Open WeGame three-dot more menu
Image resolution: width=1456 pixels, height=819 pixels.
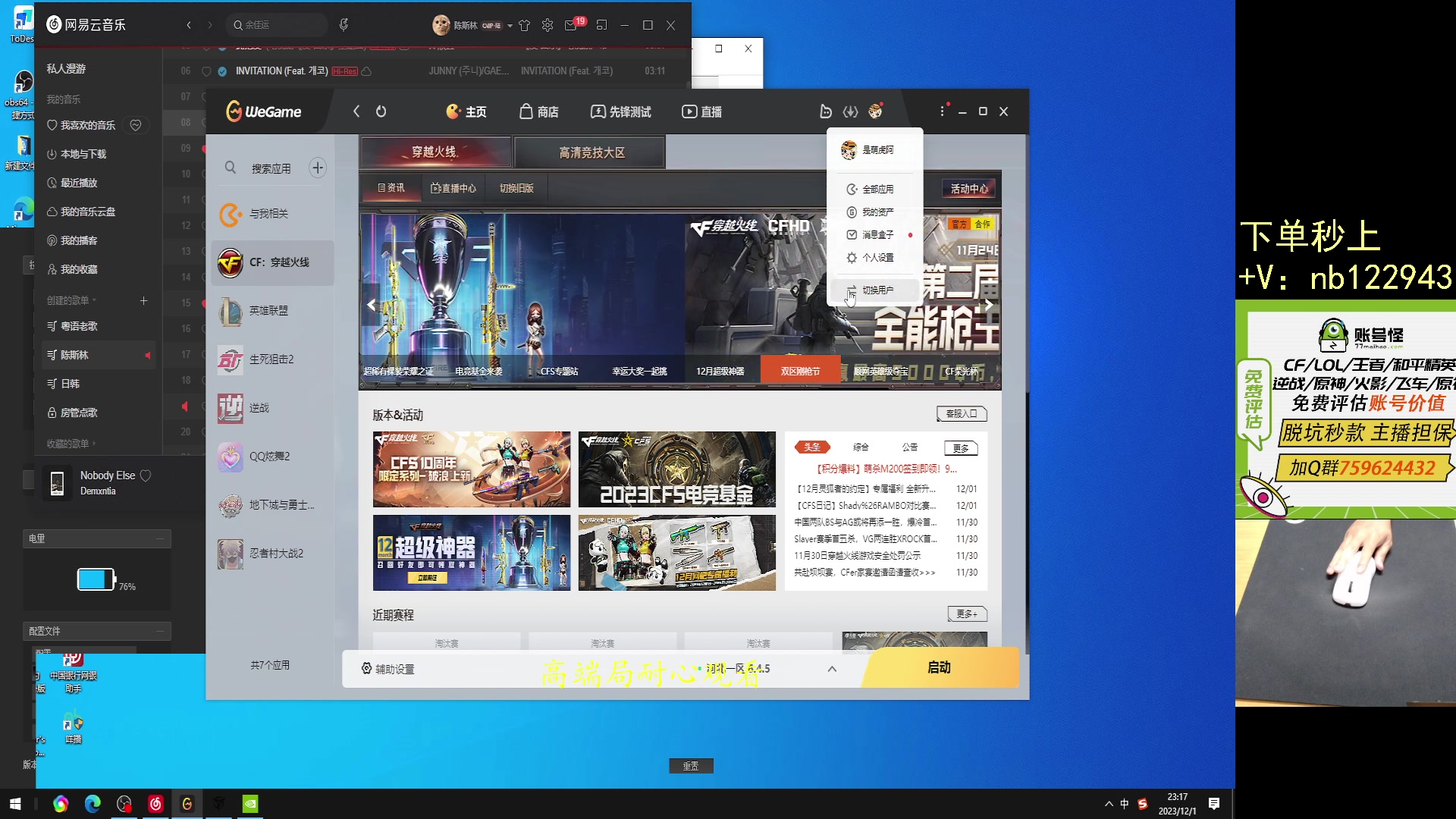click(x=943, y=111)
